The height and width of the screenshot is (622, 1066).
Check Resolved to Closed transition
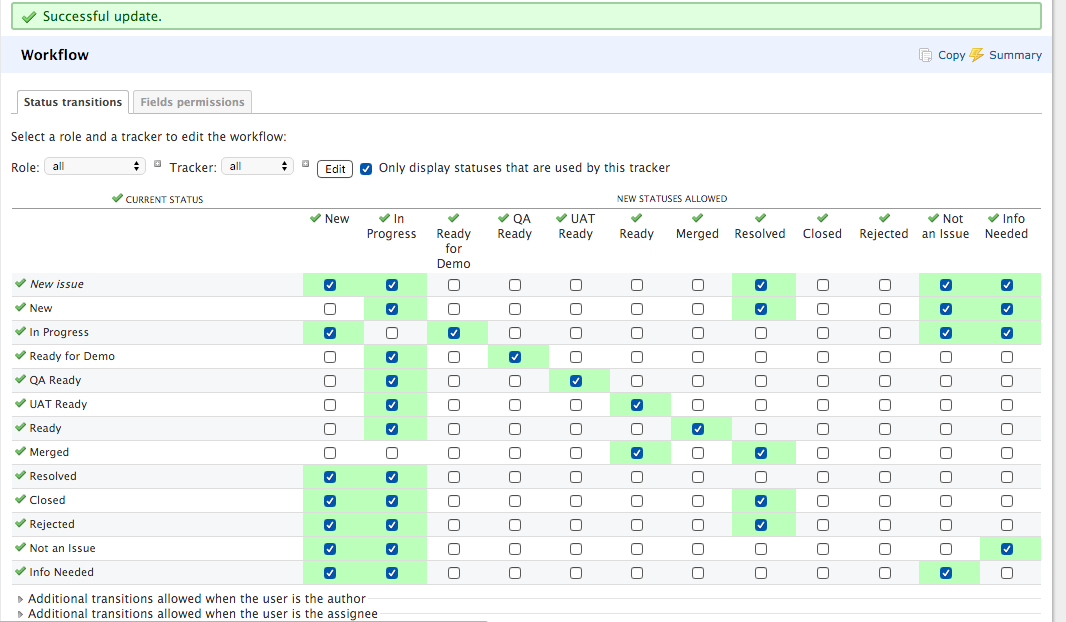click(823, 477)
